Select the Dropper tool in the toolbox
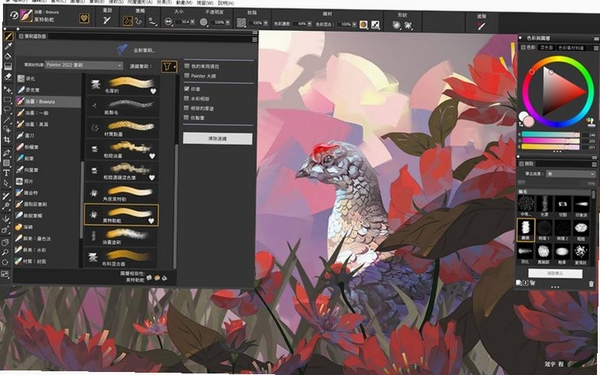600x375 pixels. 8,47
